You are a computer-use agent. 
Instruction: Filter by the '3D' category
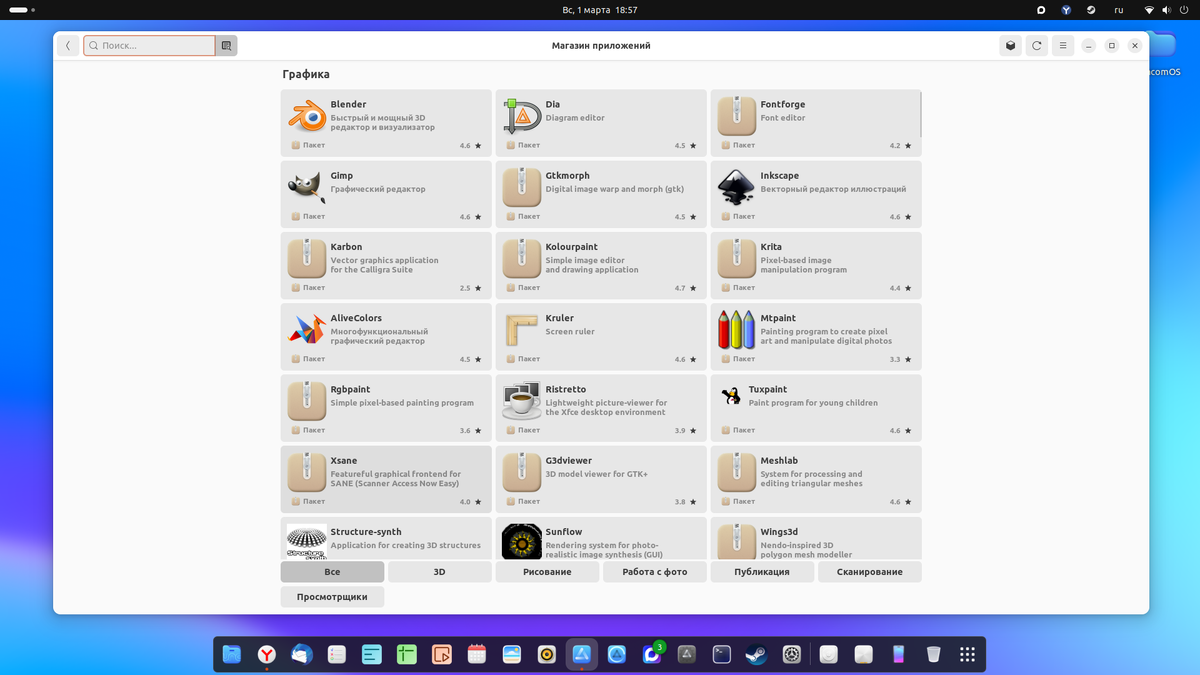pos(439,572)
